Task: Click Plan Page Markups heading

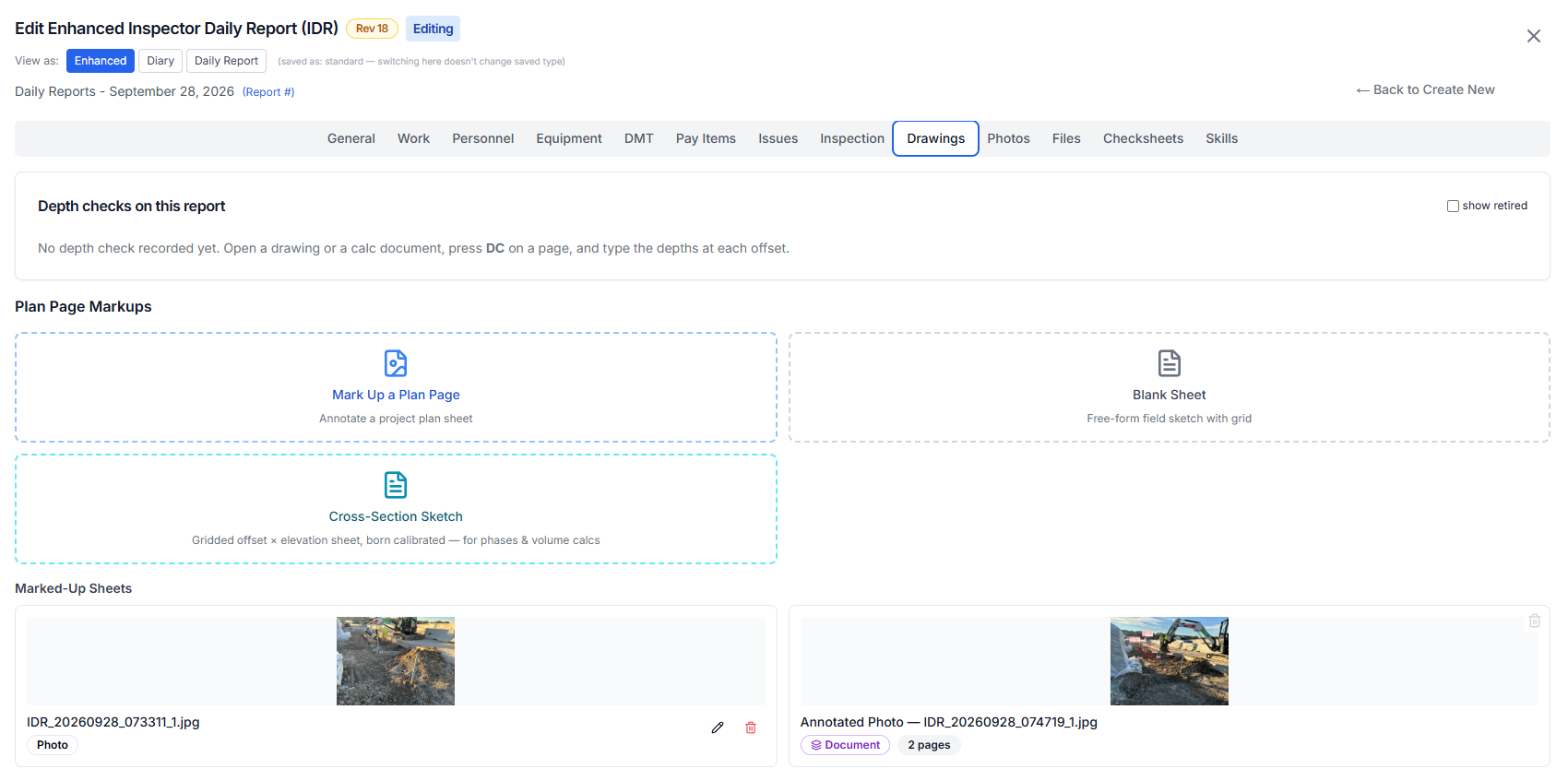Action: coord(83,307)
